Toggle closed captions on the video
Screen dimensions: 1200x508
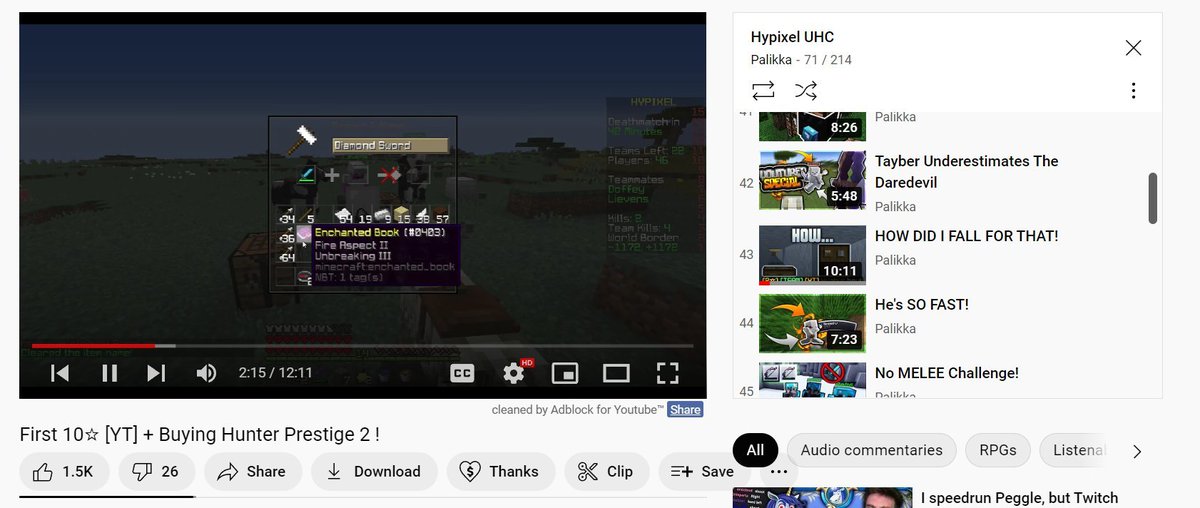click(x=462, y=373)
